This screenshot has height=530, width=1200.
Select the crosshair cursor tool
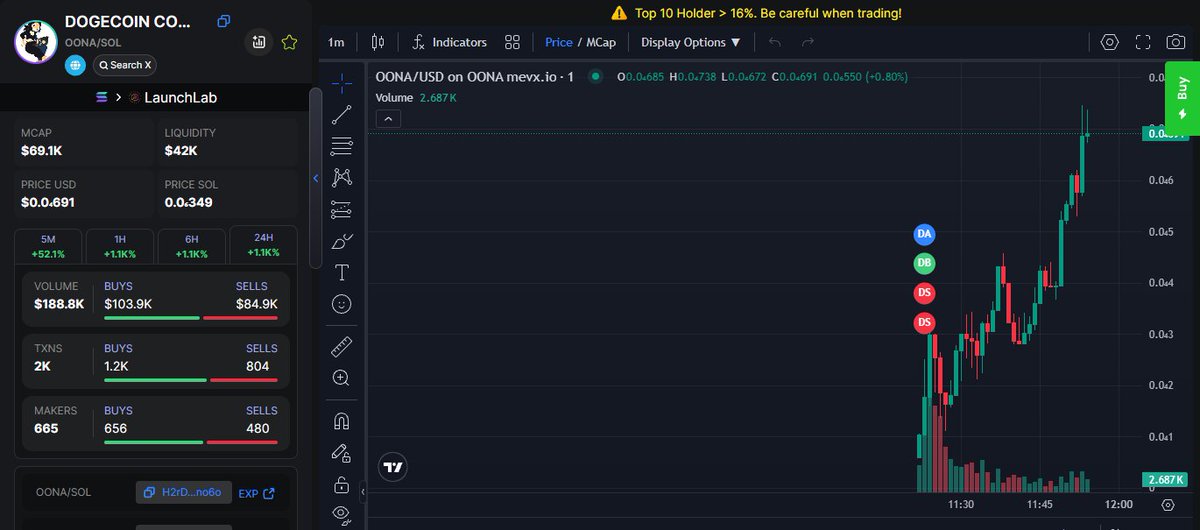[342, 82]
